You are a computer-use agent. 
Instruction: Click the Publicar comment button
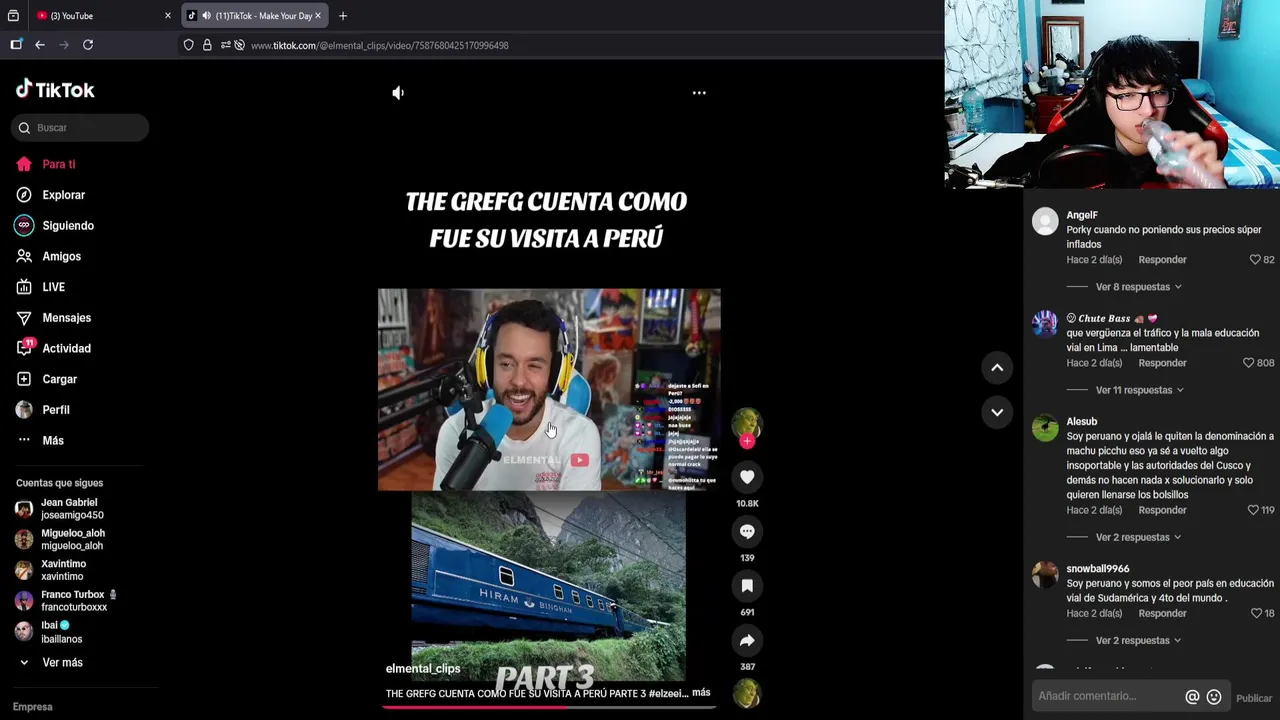tap(1254, 698)
